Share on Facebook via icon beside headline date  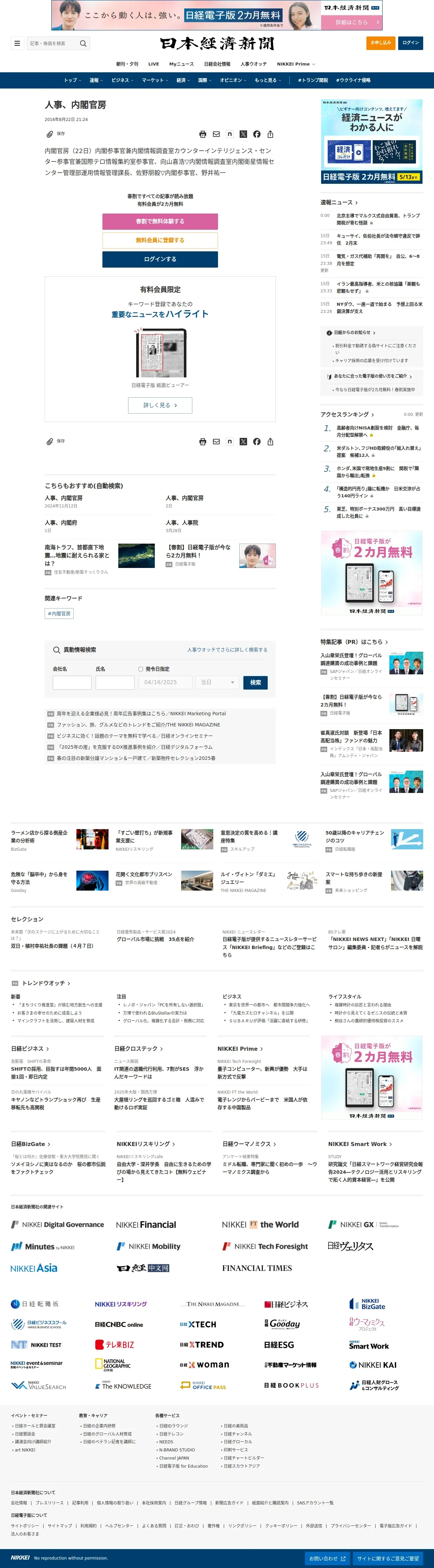(x=257, y=134)
